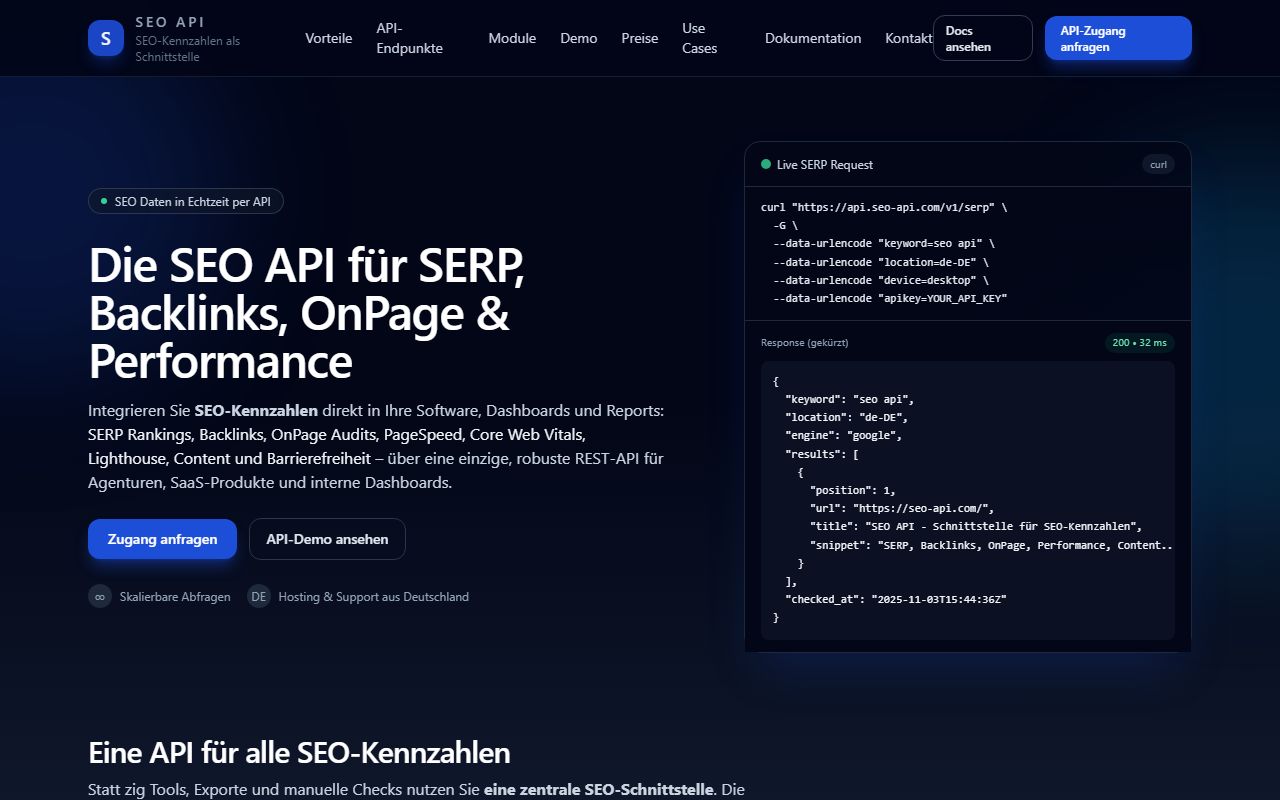1280x800 pixels.
Task: Click the "Response (gekürzt)" label
Action: [805, 343]
